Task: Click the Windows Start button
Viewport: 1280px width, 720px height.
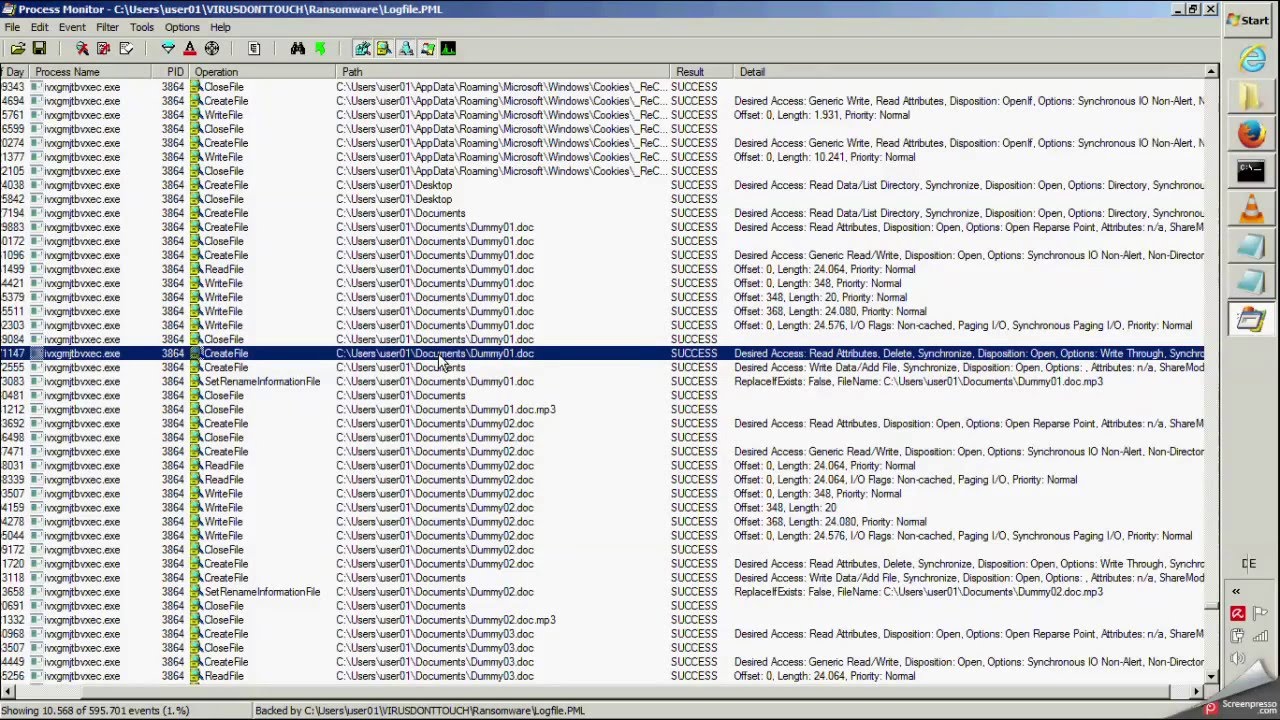Action: tap(1250, 20)
